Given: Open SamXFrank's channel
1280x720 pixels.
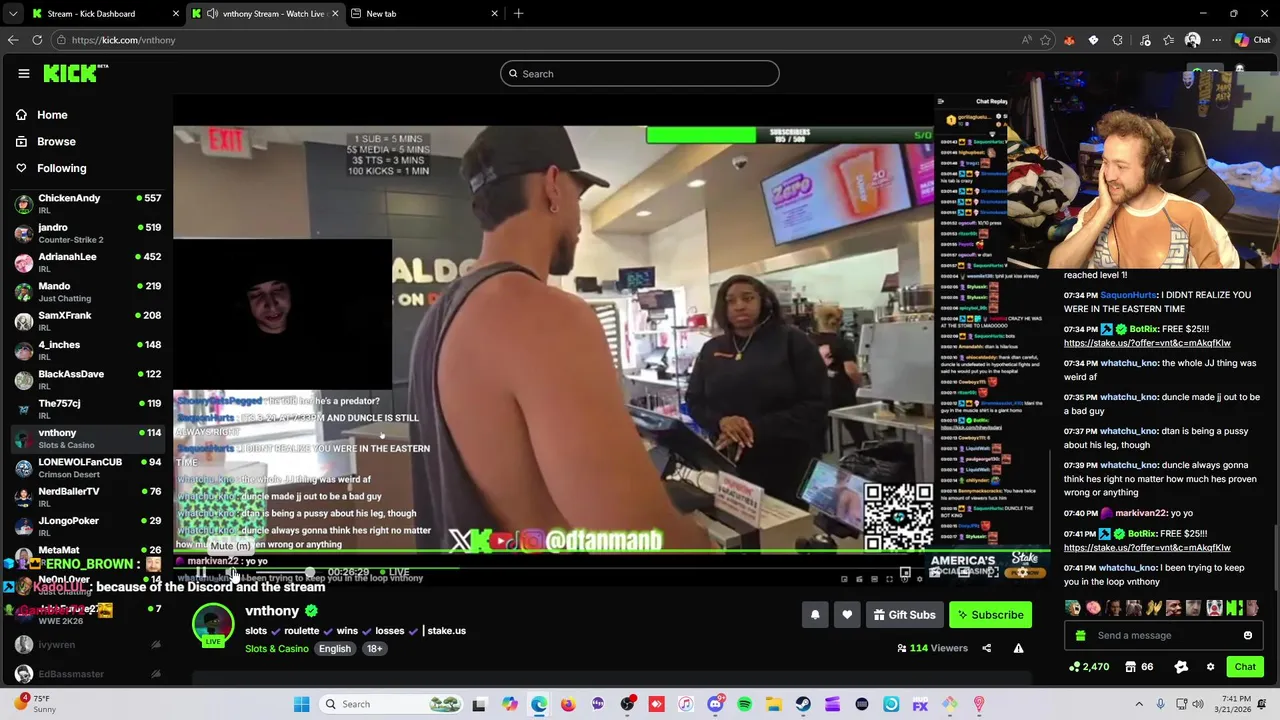Looking at the screenshot, I should (88, 321).
